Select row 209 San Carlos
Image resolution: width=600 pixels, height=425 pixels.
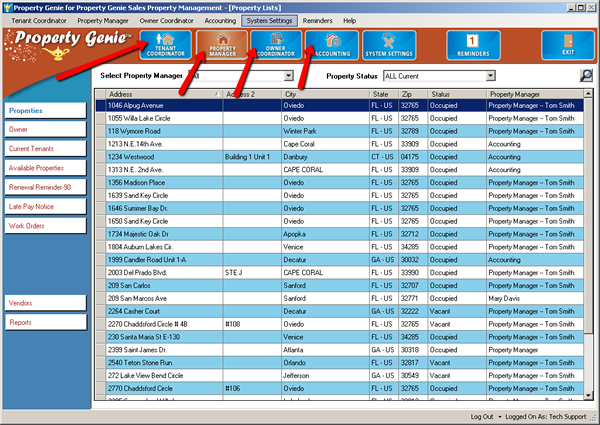(339, 285)
